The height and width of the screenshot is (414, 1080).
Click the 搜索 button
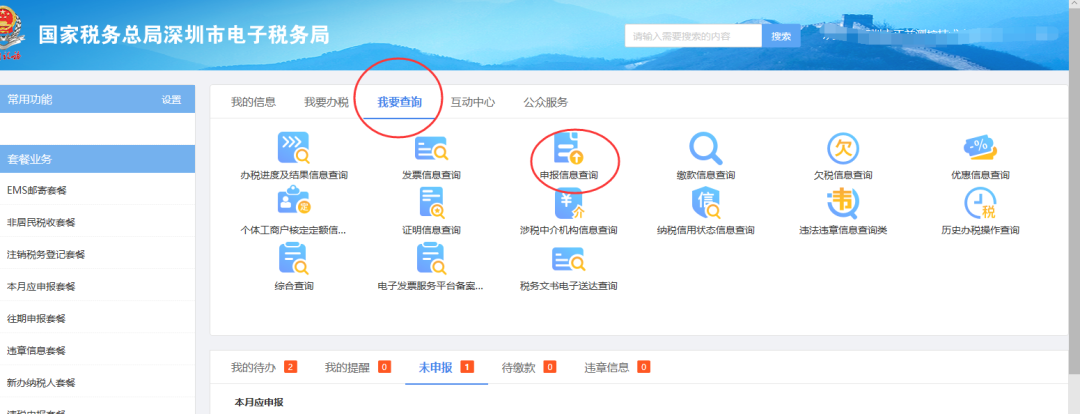click(x=781, y=36)
